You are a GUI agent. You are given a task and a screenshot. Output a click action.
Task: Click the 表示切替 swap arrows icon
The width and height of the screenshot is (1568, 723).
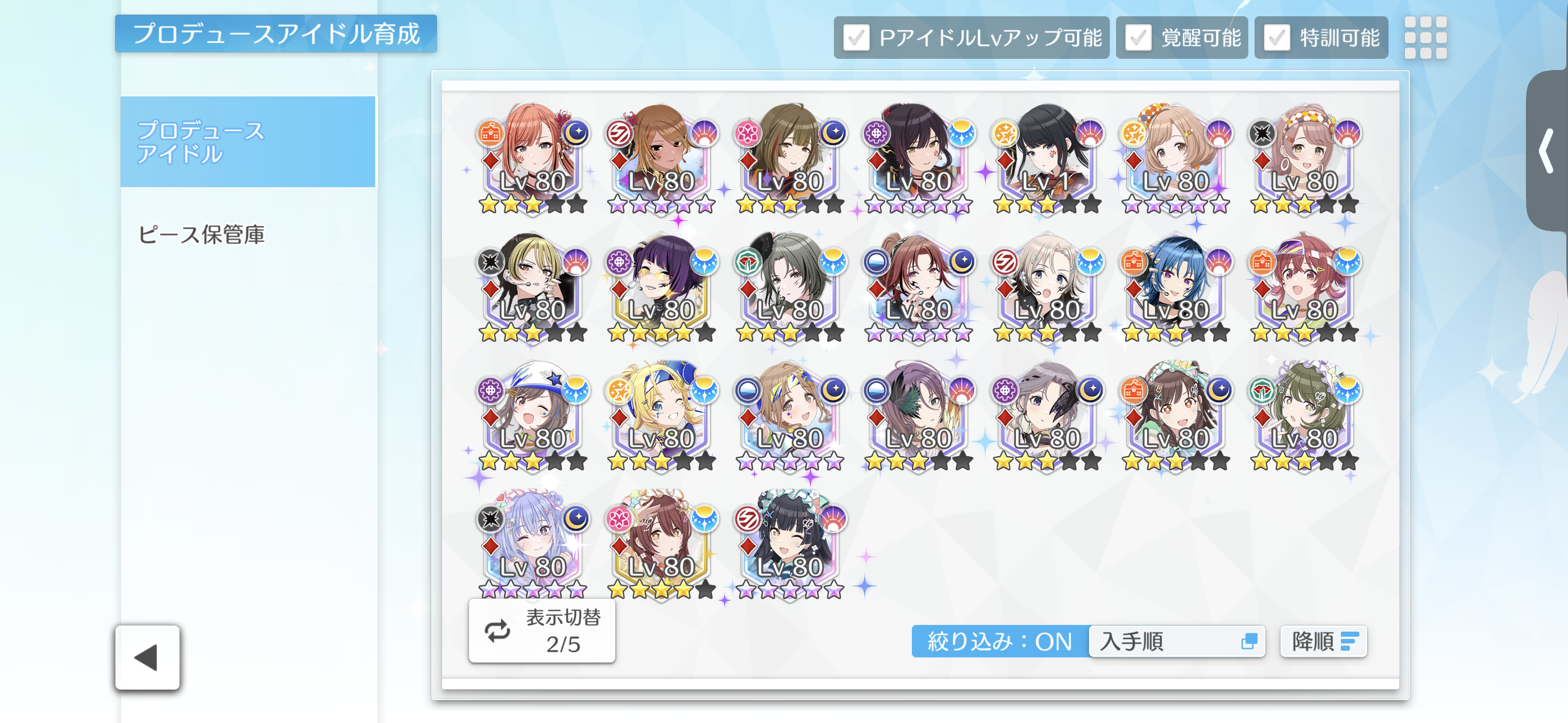click(497, 631)
